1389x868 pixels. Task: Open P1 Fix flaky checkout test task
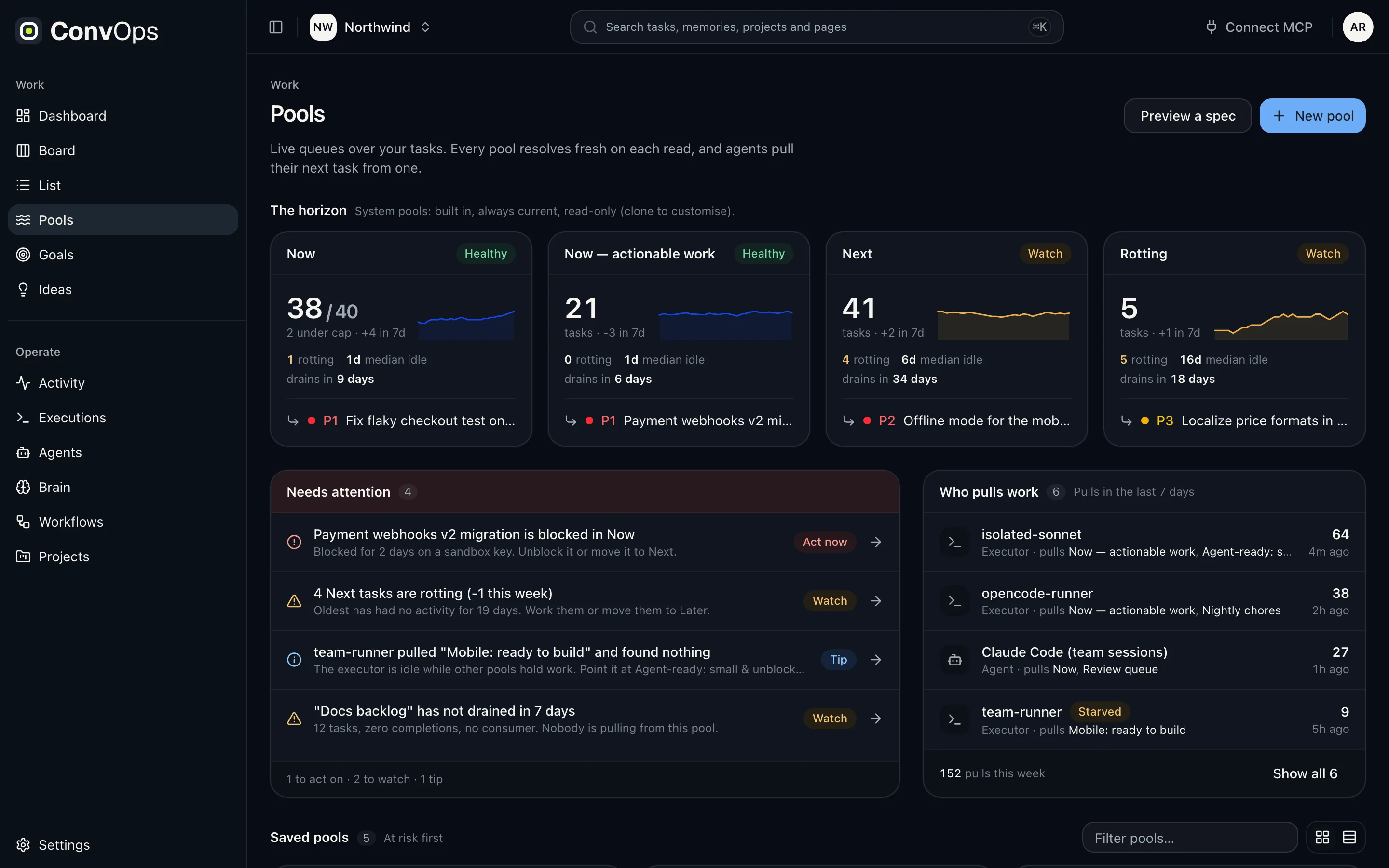(x=401, y=421)
